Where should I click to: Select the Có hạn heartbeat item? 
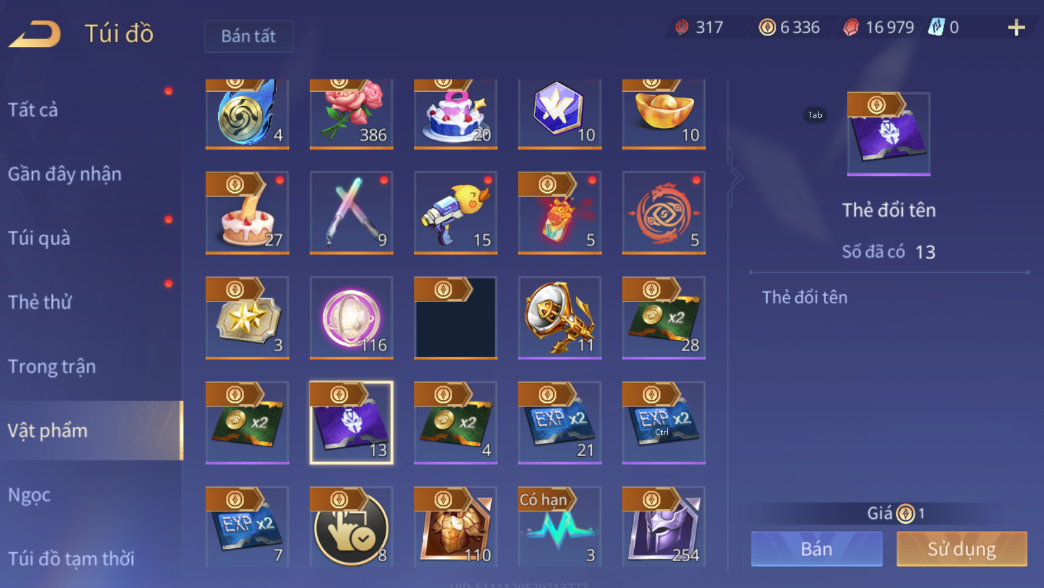[x=560, y=527]
